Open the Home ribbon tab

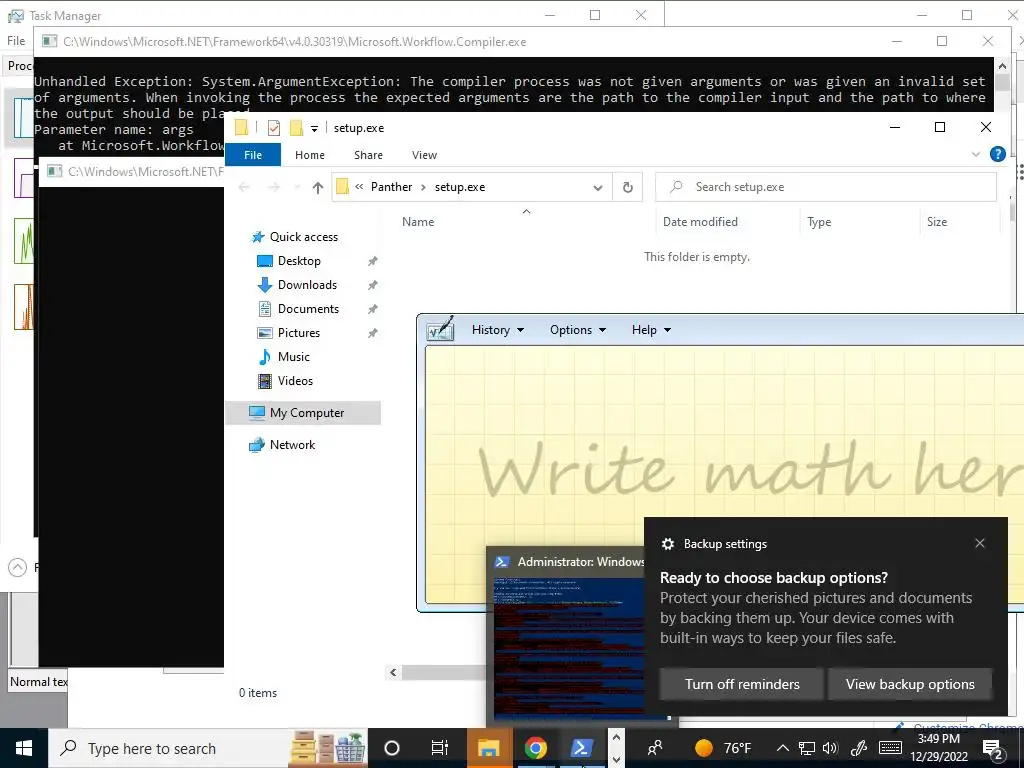click(x=310, y=155)
